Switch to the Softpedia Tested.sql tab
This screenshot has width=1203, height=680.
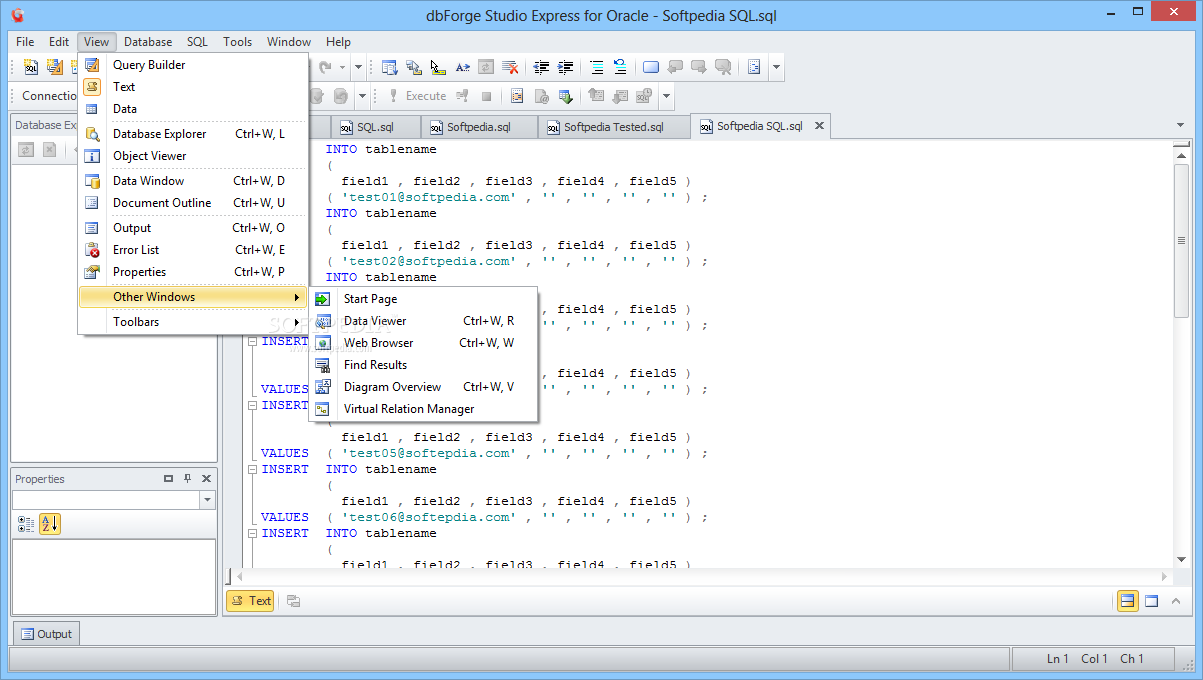pyautogui.click(x=613, y=127)
